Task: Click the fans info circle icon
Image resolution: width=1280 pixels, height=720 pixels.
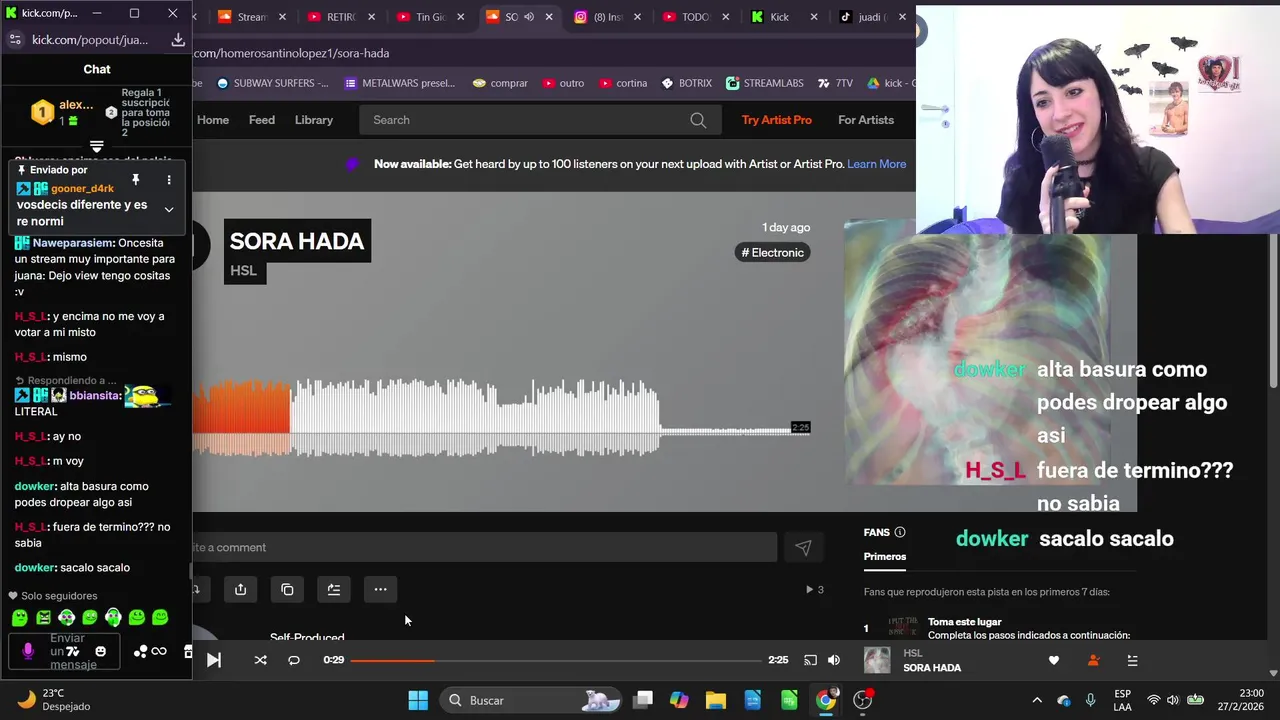Action: [899, 532]
